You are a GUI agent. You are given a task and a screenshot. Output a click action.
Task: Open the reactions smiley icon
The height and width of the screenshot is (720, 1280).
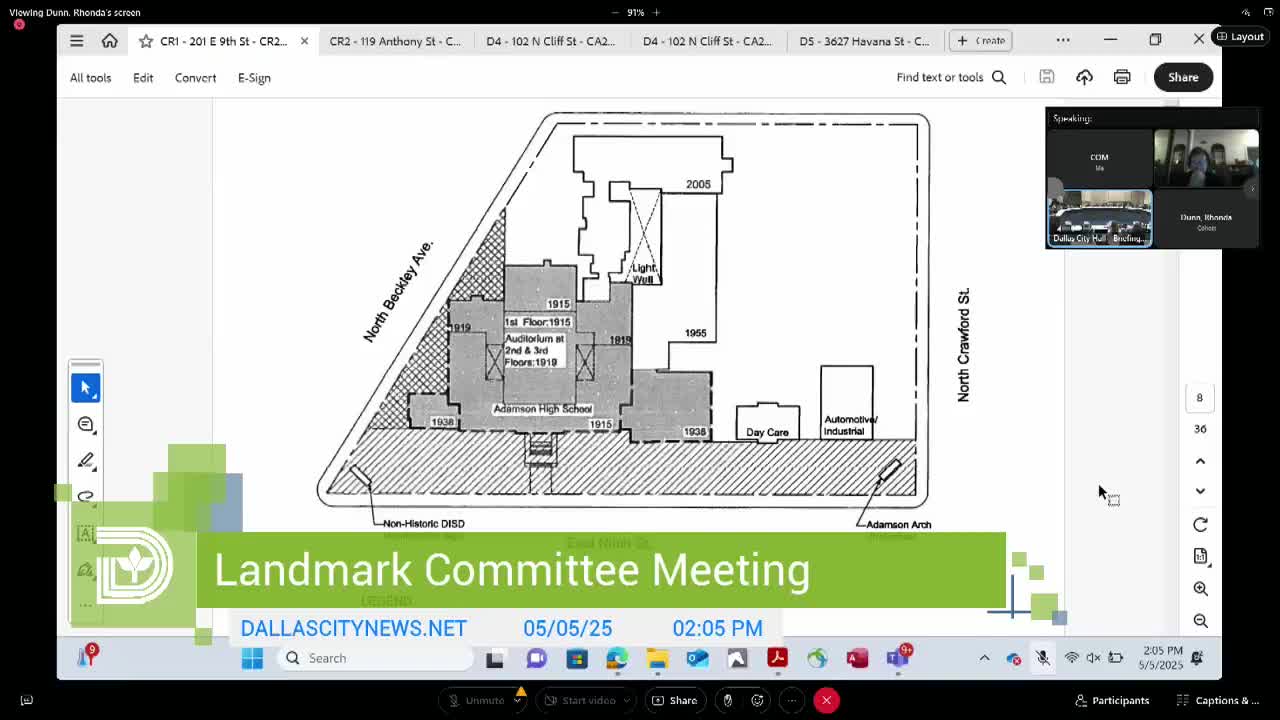(758, 700)
